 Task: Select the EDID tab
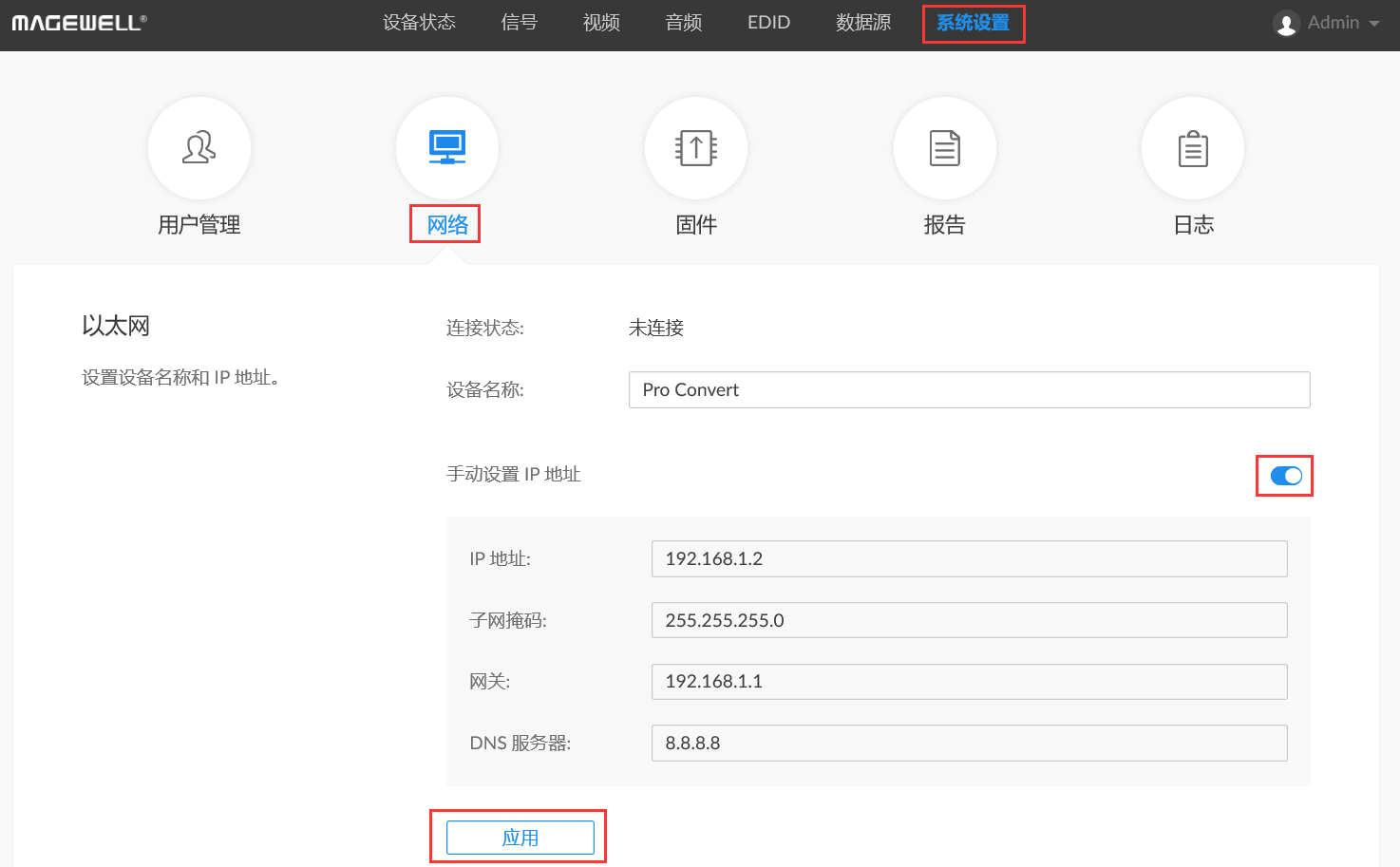click(x=768, y=23)
